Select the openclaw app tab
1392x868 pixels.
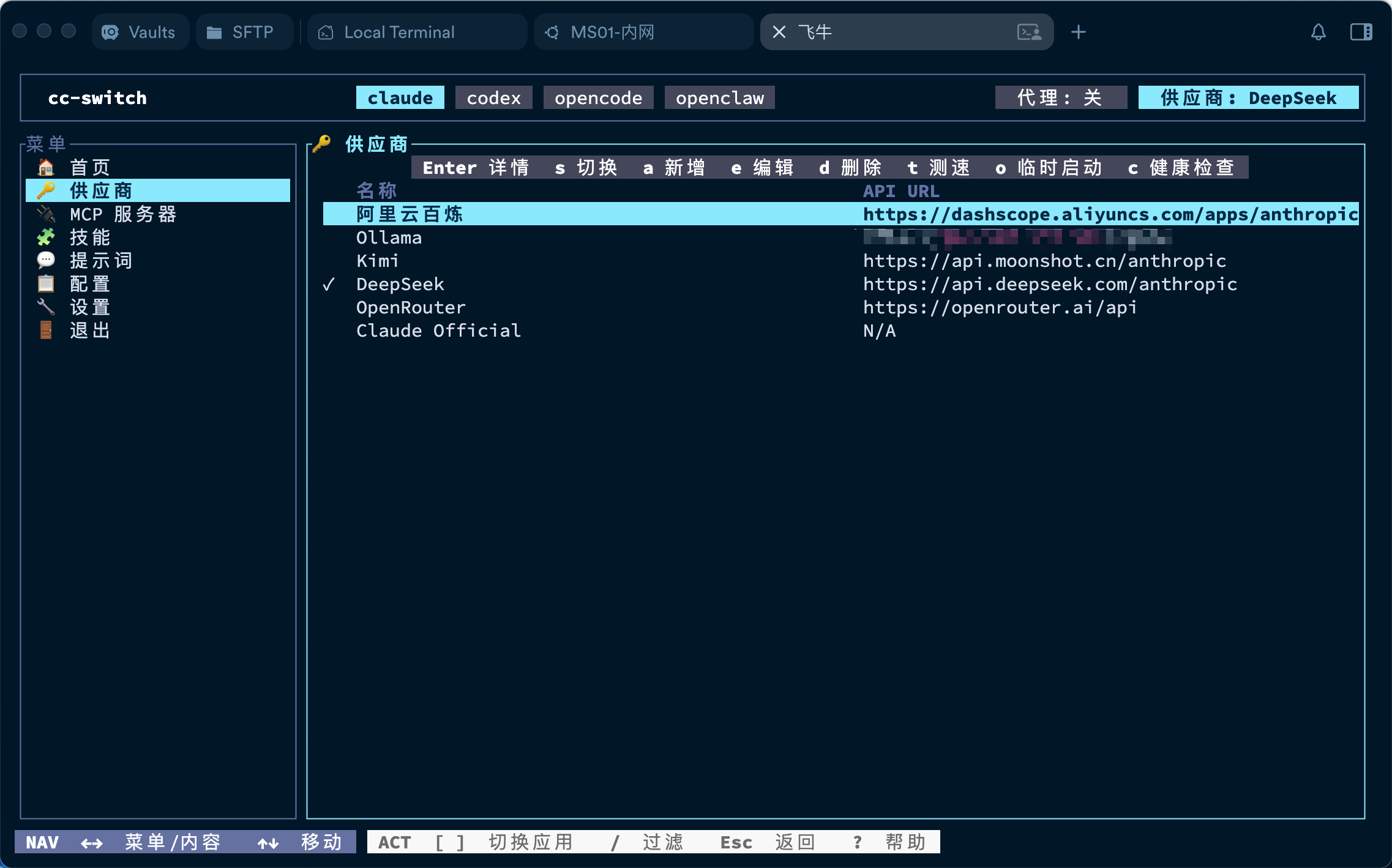(x=720, y=98)
